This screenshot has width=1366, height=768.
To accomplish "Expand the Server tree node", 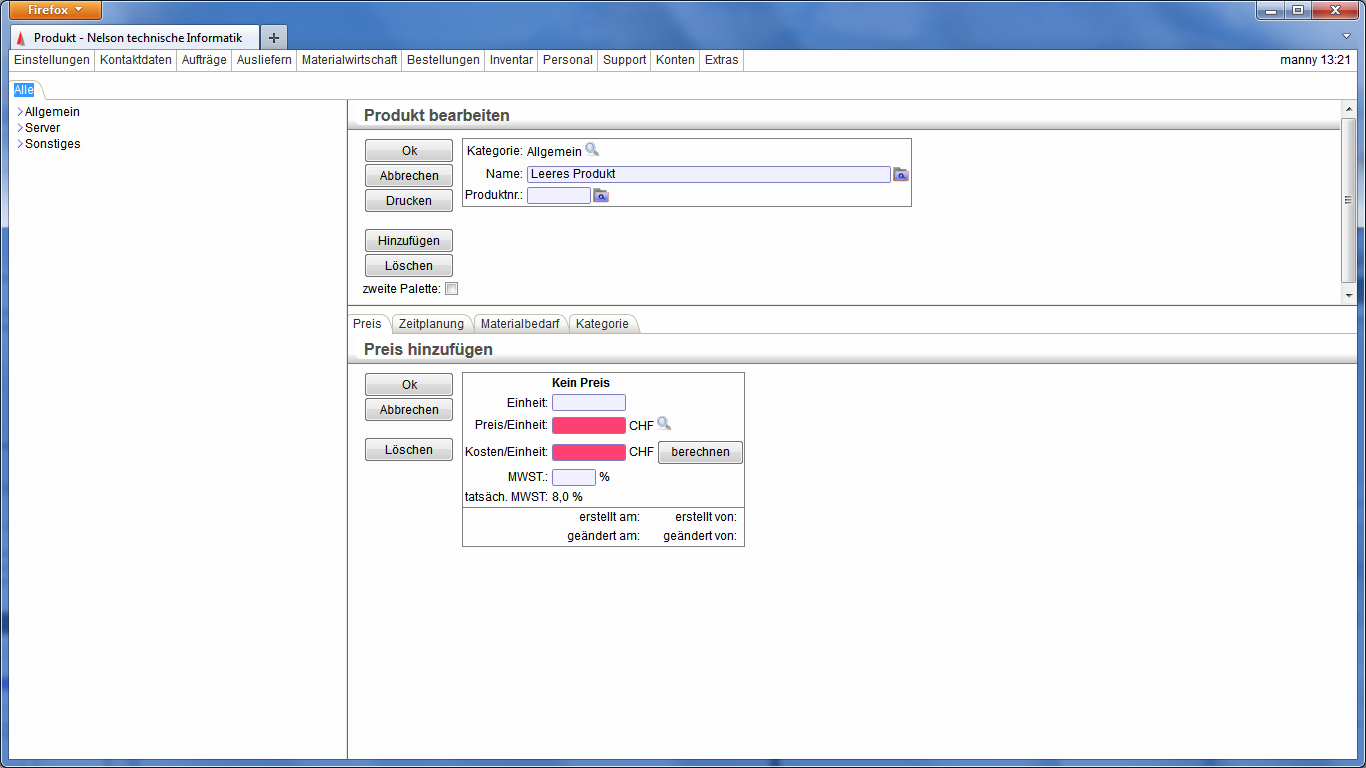I will pyautogui.click(x=20, y=128).
